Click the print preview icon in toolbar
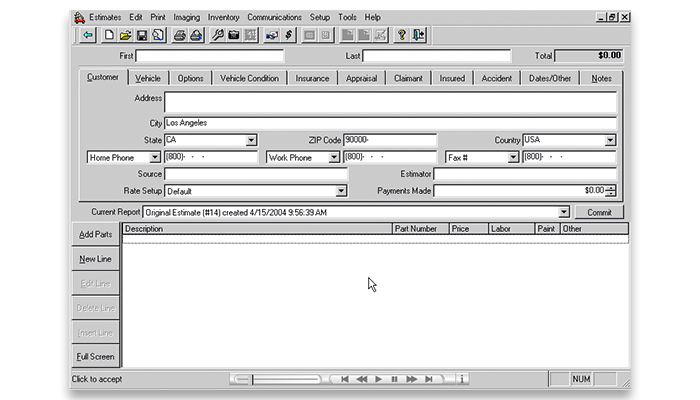The height and width of the screenshot is (400, 700). click(x=158, y=35)
